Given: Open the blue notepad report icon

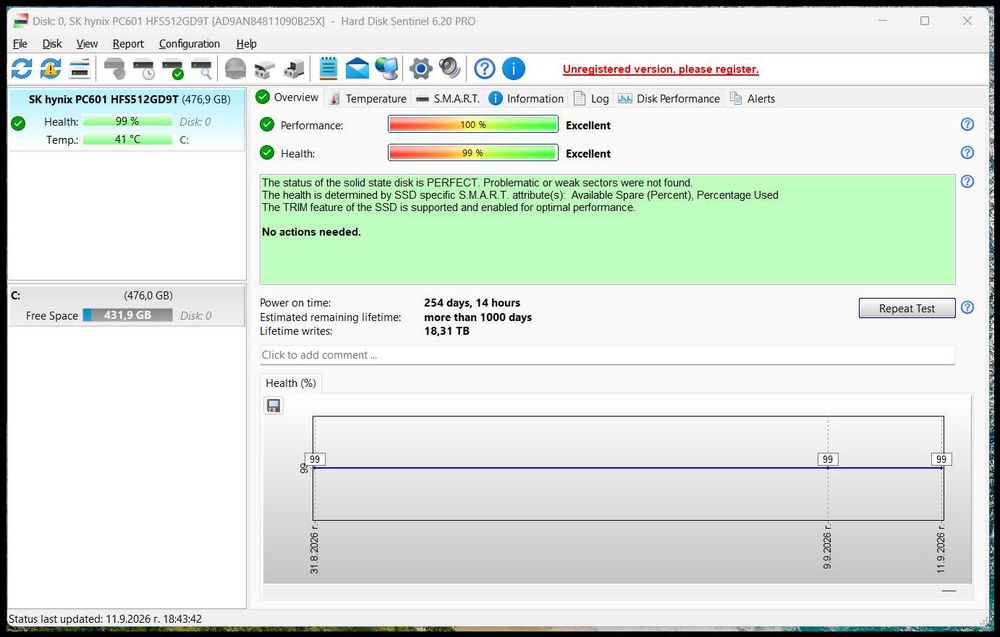Looking at the screenshot, I should [x=328, y=68].
